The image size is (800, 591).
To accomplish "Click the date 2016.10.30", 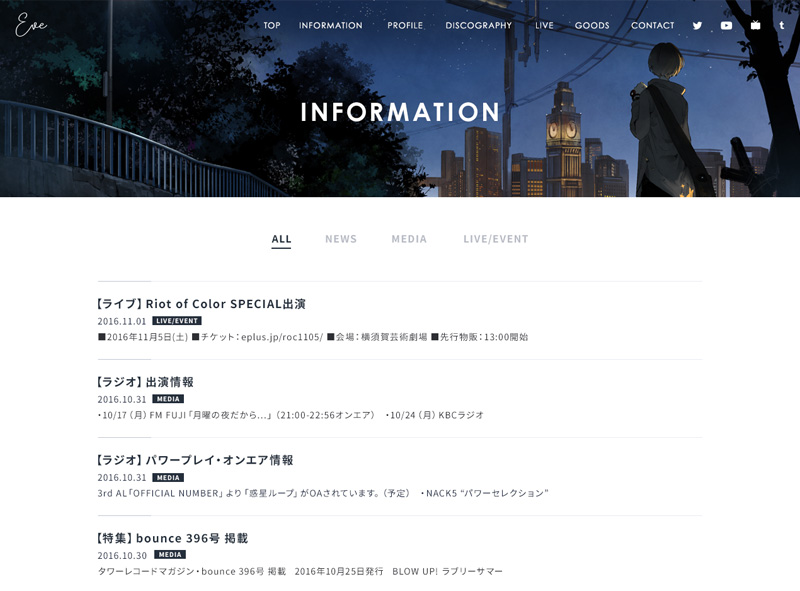I will point(122,555).
